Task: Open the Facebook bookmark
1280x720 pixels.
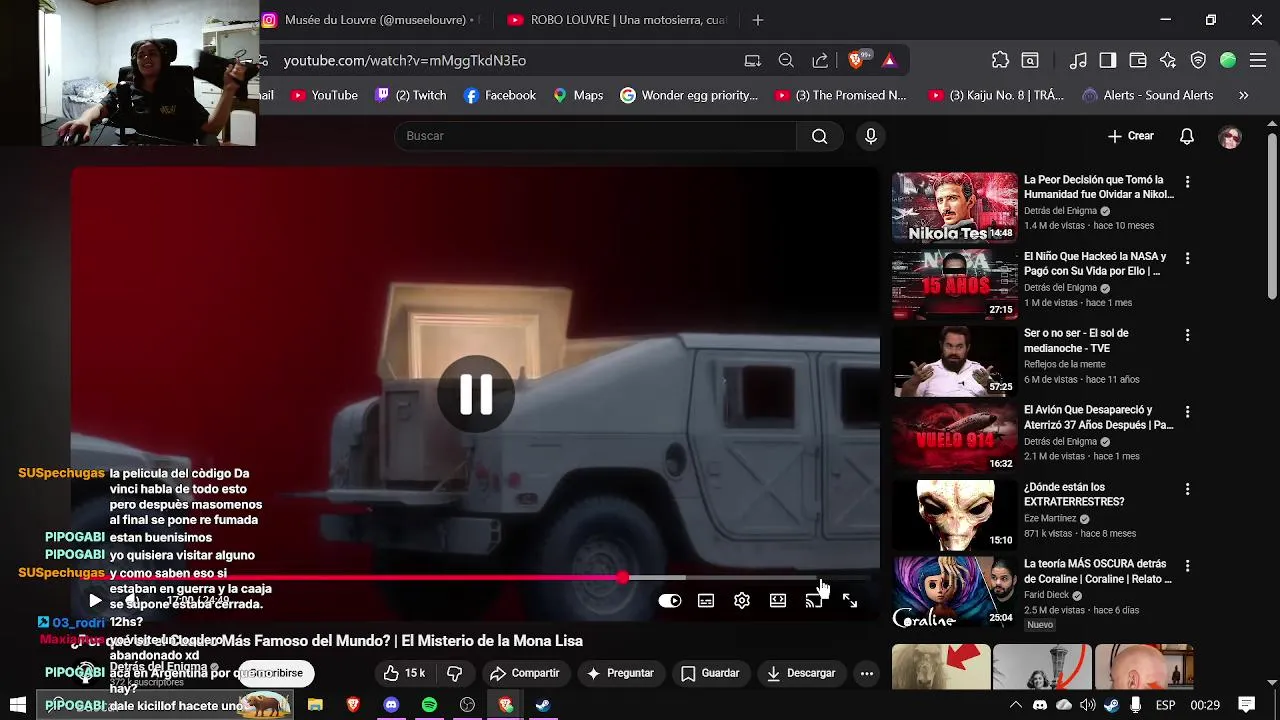Action: [500, 95]
